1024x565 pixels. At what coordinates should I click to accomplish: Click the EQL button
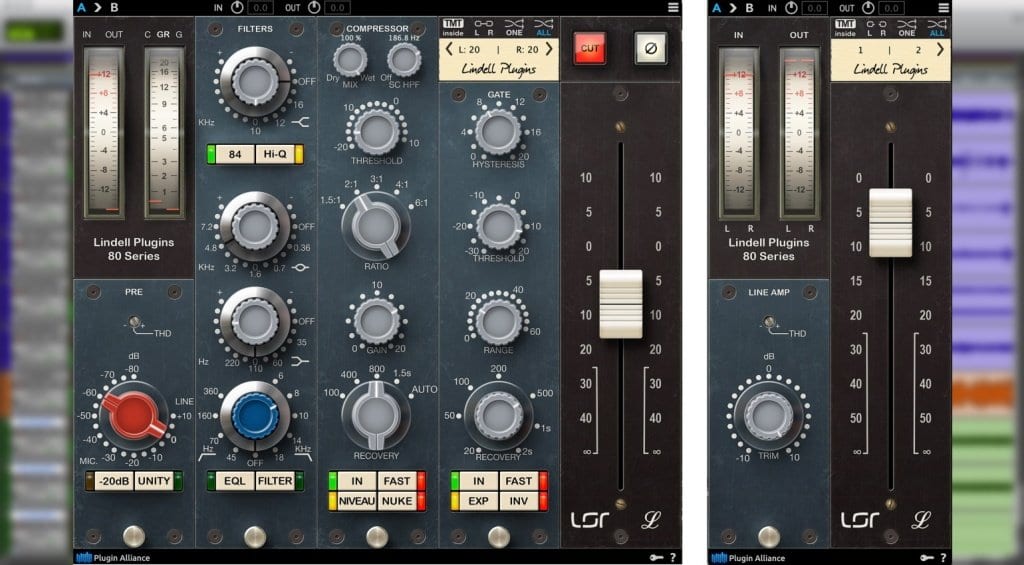click(x=235, y=481)
